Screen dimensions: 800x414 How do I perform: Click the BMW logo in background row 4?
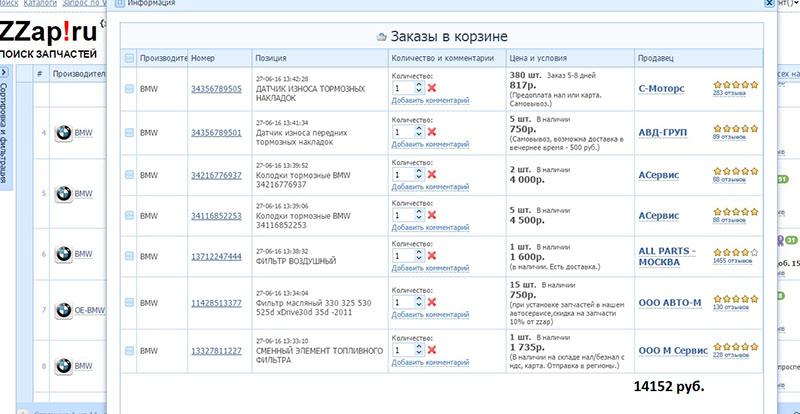pos(64,134)
